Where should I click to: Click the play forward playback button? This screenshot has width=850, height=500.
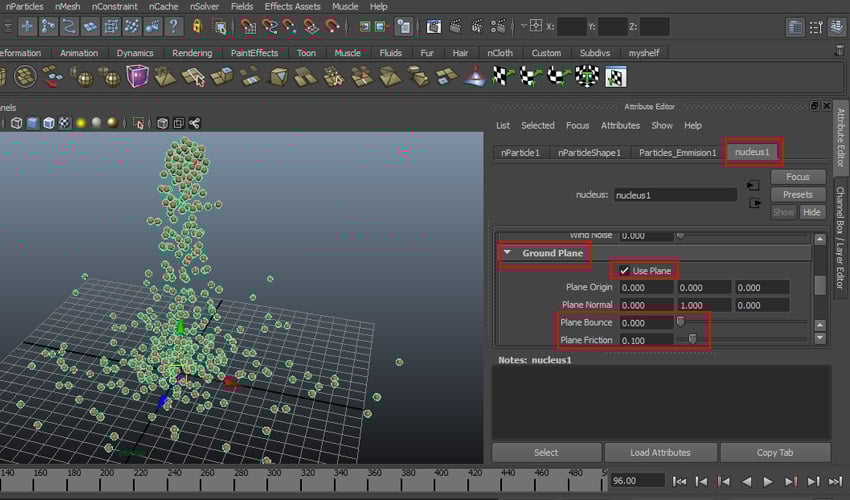[x=769, y=481]
